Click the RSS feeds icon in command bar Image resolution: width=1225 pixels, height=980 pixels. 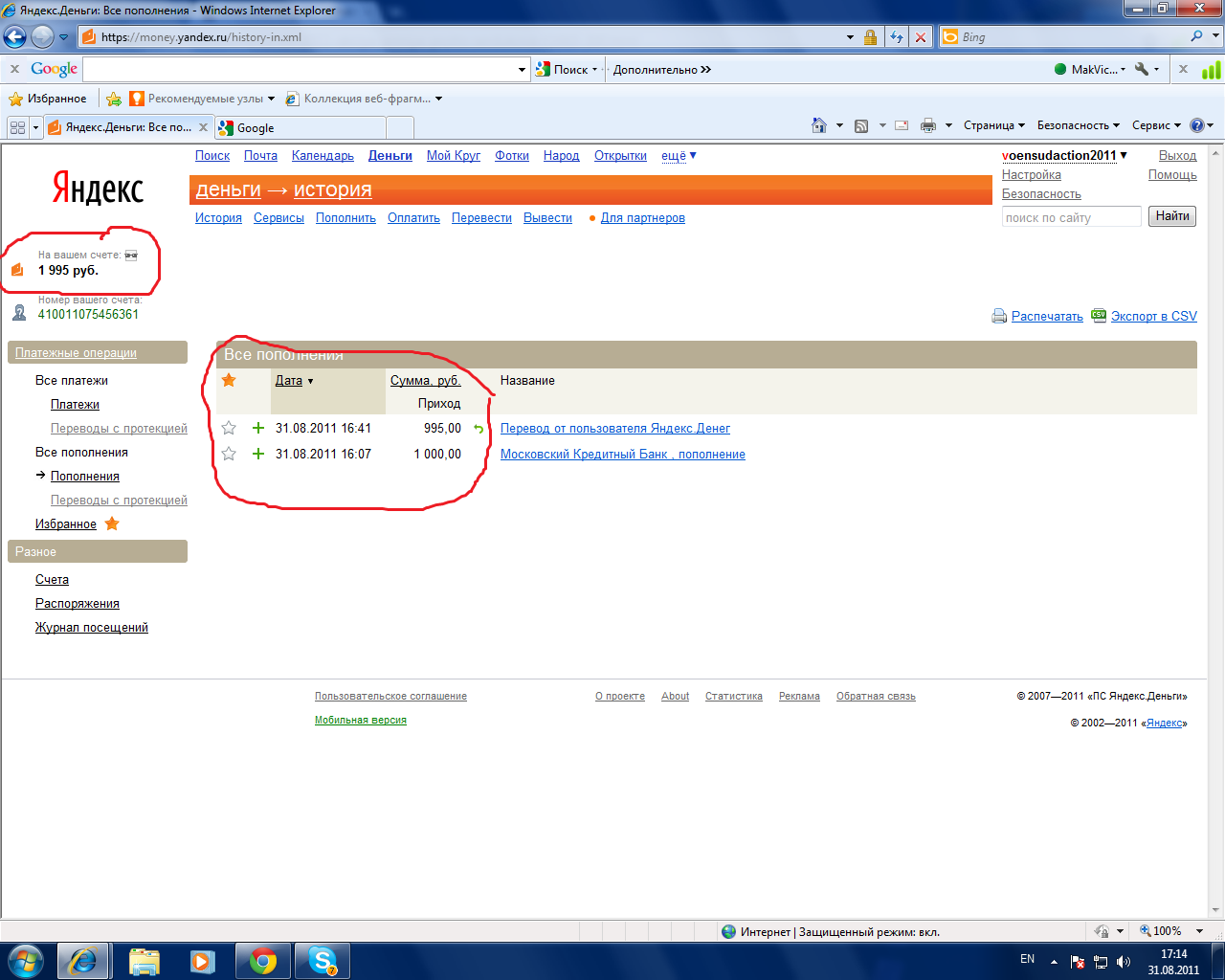(x=861, y=125)
